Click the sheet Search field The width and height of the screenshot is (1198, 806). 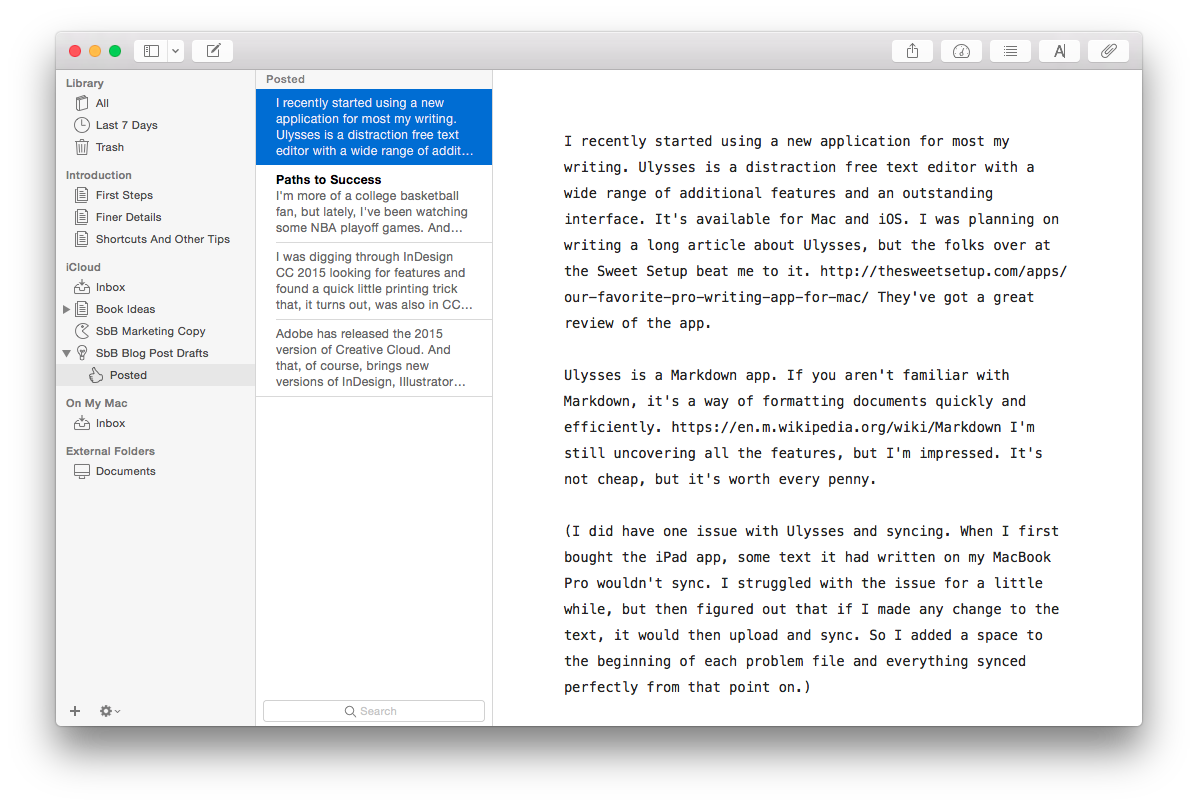374,711
